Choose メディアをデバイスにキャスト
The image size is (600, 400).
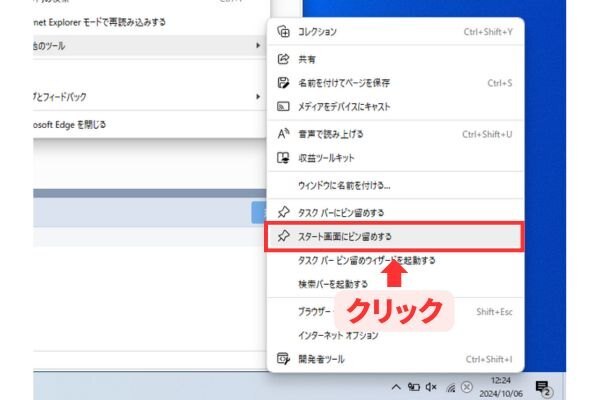(x=395, y=106)
